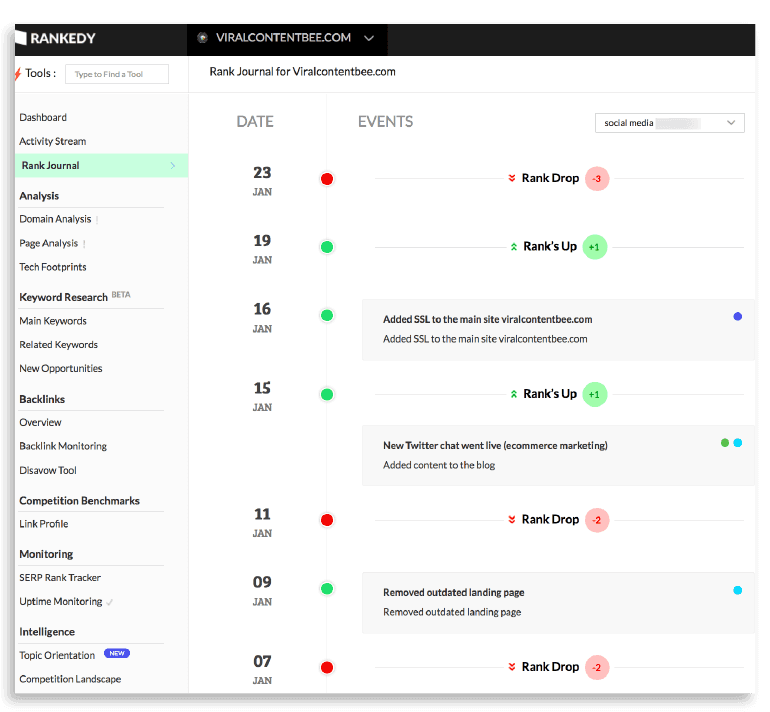770x712 pixels.
Task: Open the Backlink Monitoring link
Action: [x=63, y=447]
